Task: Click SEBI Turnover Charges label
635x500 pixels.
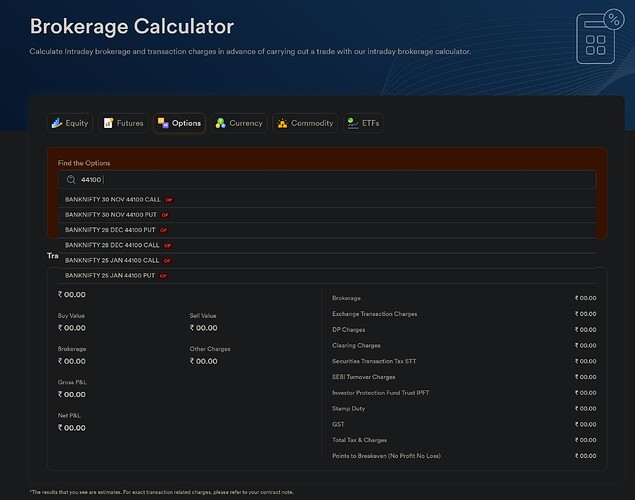Action: pos(364,377)
